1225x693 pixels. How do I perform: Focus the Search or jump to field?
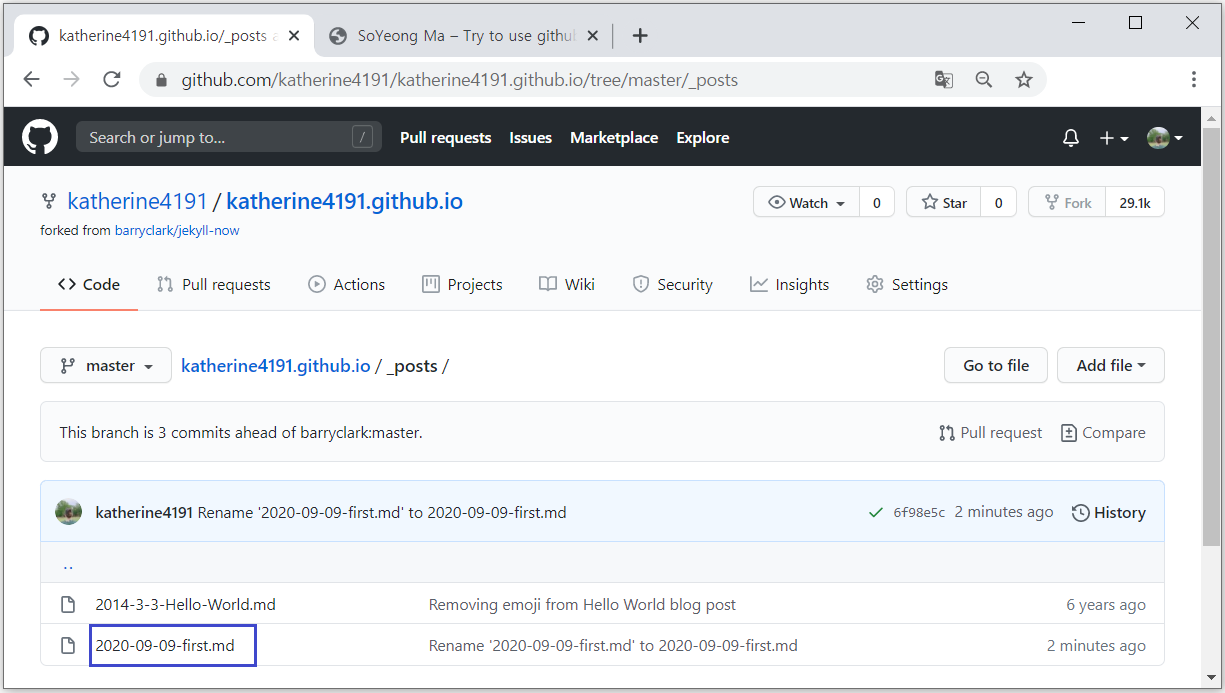click(x=229, y=137)
